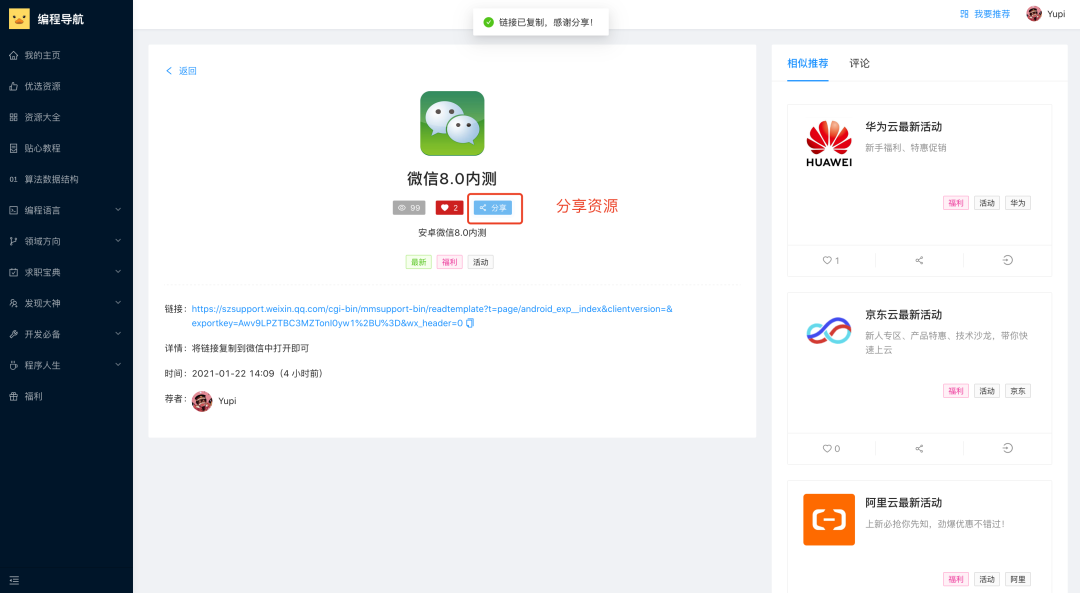Click the red heart like badge
1080x593 pixels.
tap(449, 208)
